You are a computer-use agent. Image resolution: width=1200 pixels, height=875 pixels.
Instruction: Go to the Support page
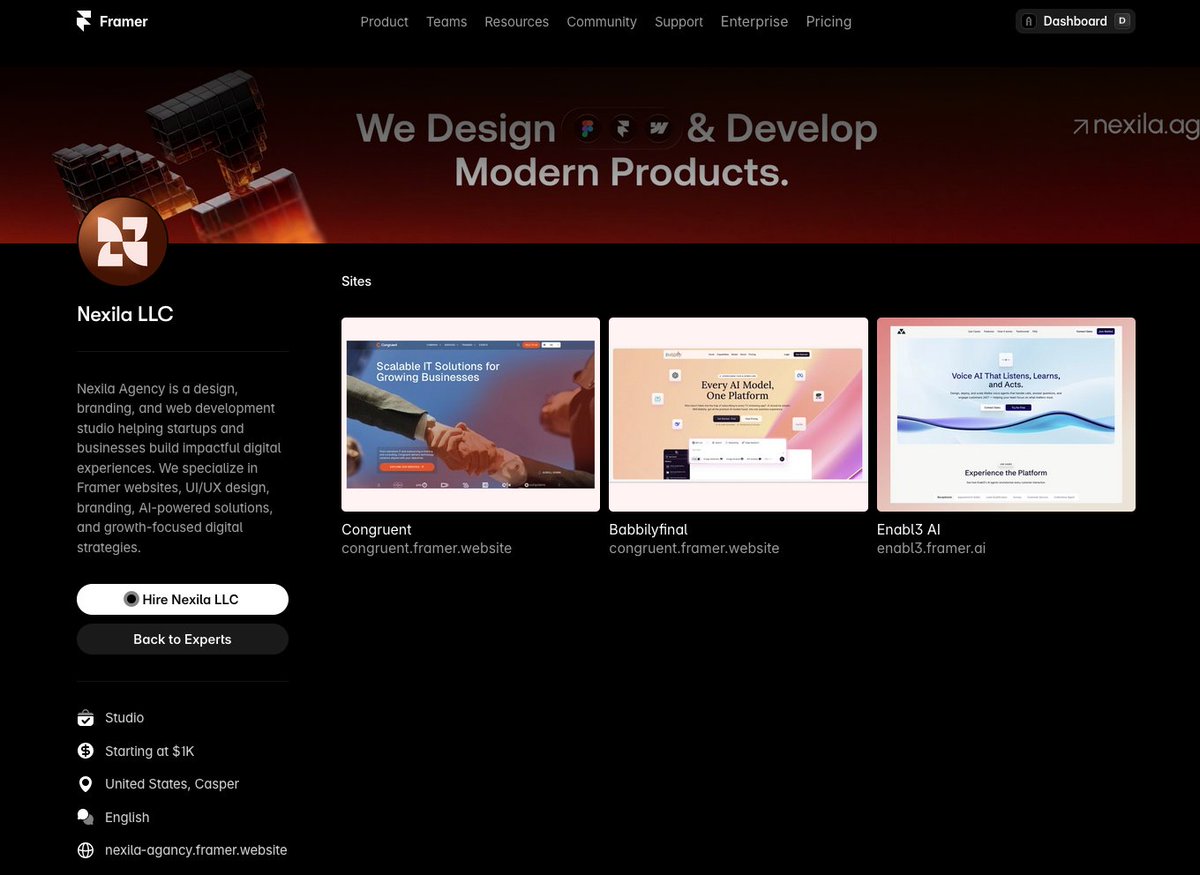pyautogui.click(x=678, y=21)
